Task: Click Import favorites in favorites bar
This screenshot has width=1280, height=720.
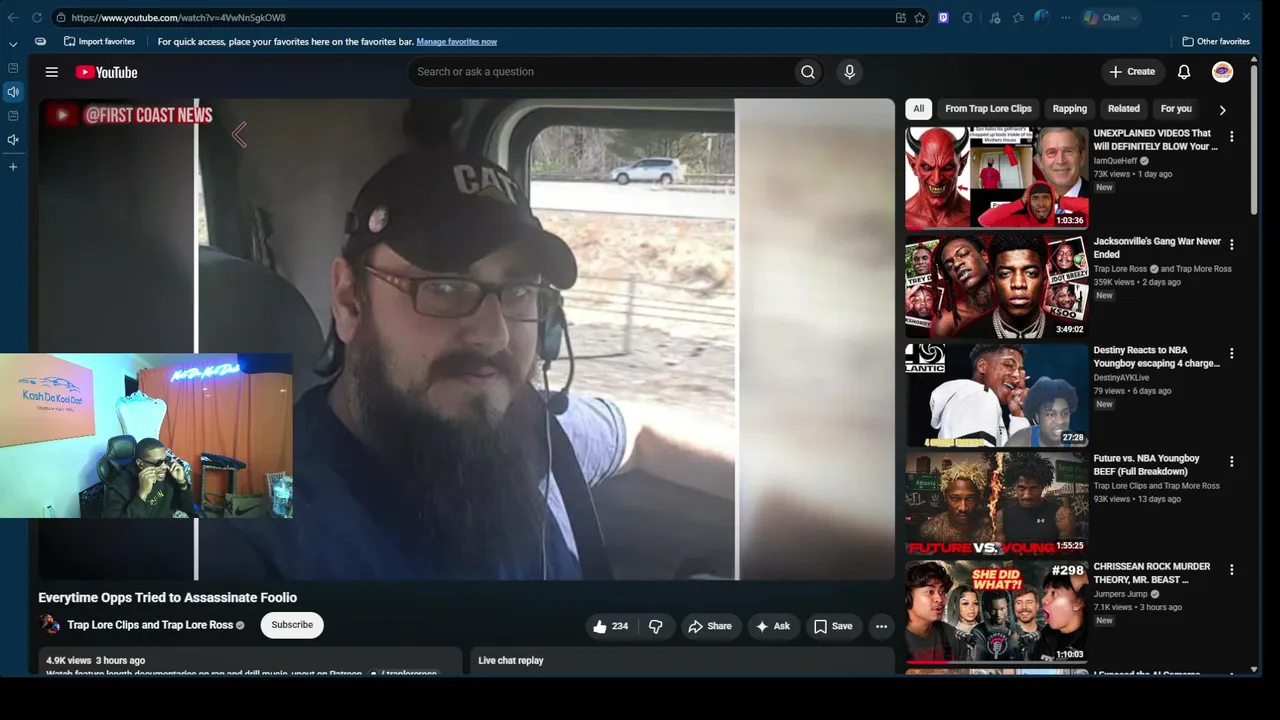Action: 99,42
